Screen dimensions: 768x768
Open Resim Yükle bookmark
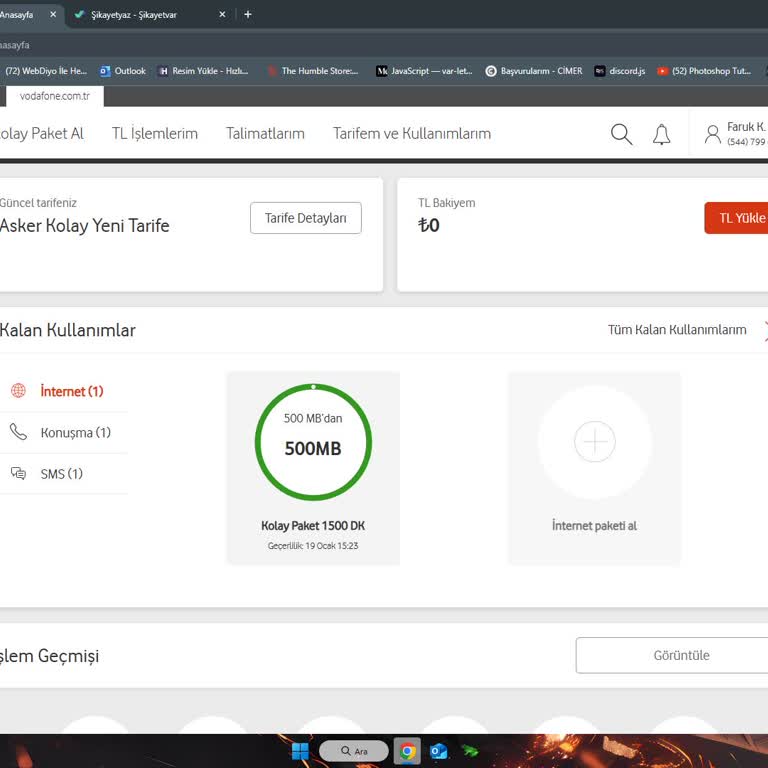pyautogui.click(x=203, y=71)
